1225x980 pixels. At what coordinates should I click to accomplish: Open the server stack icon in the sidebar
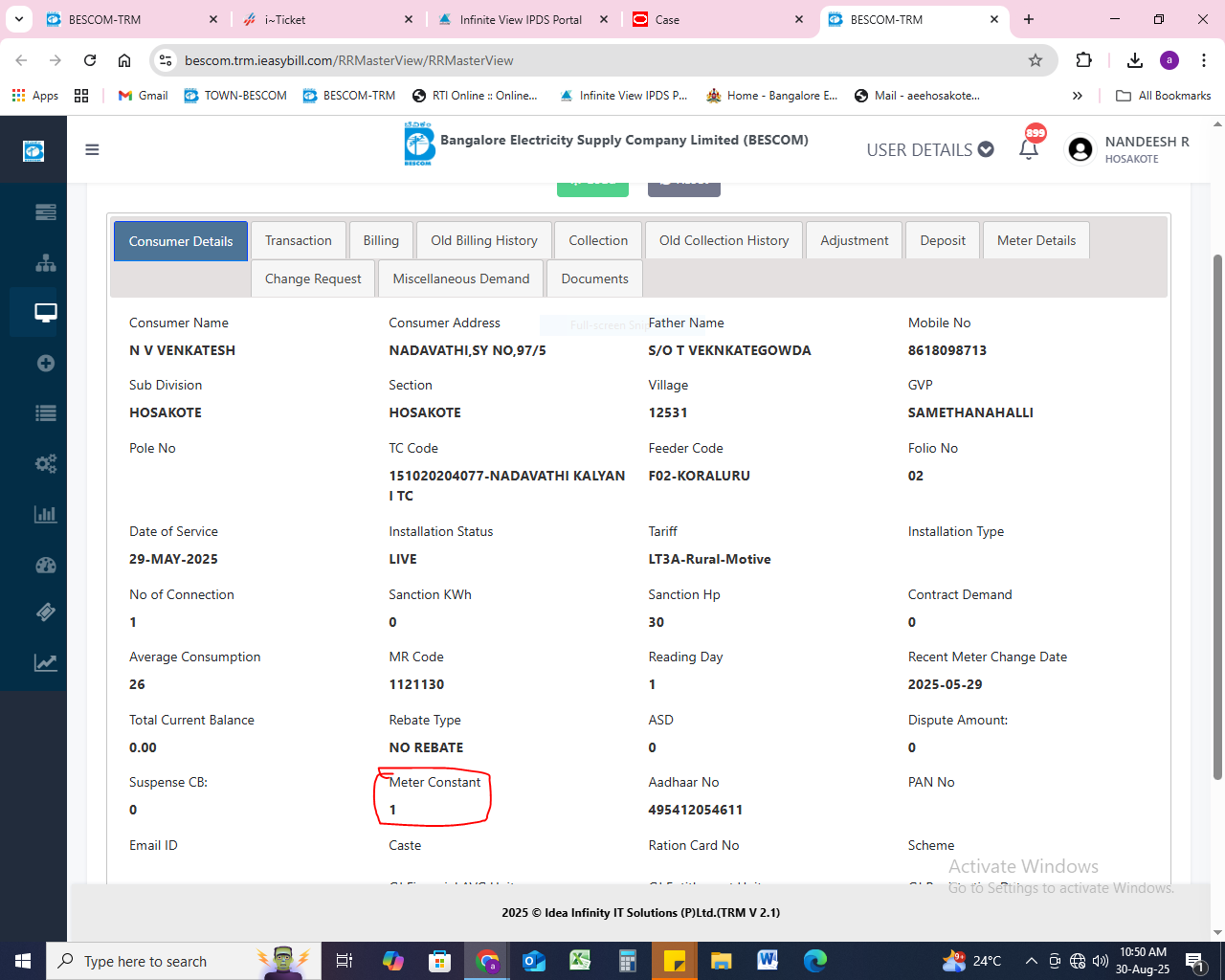pos(45,212)
